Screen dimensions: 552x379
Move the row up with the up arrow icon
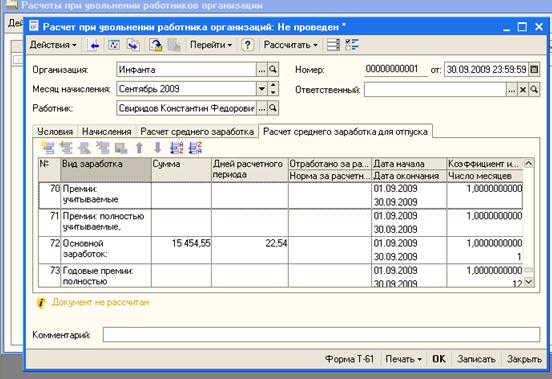139,148
